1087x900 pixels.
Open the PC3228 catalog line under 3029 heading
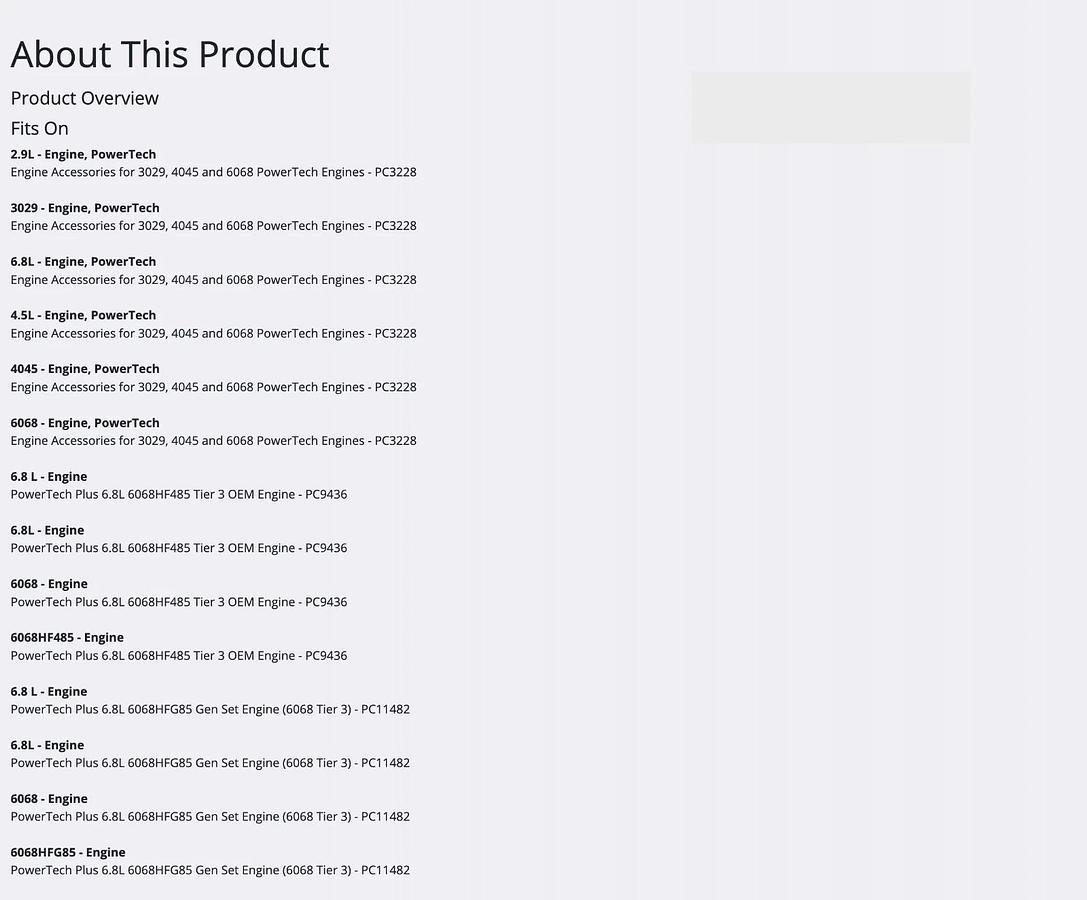tap(213, 226)
